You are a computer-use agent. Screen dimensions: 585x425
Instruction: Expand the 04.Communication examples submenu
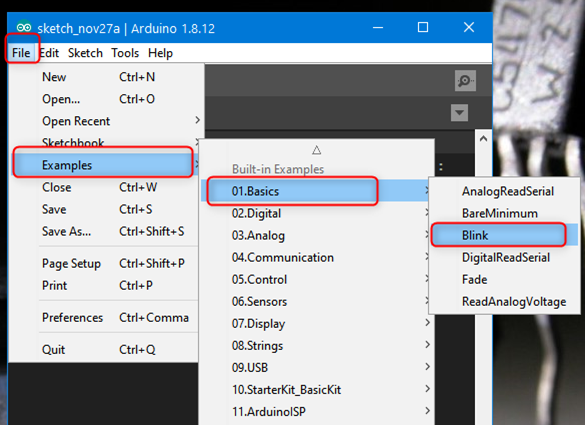point(316,257)
